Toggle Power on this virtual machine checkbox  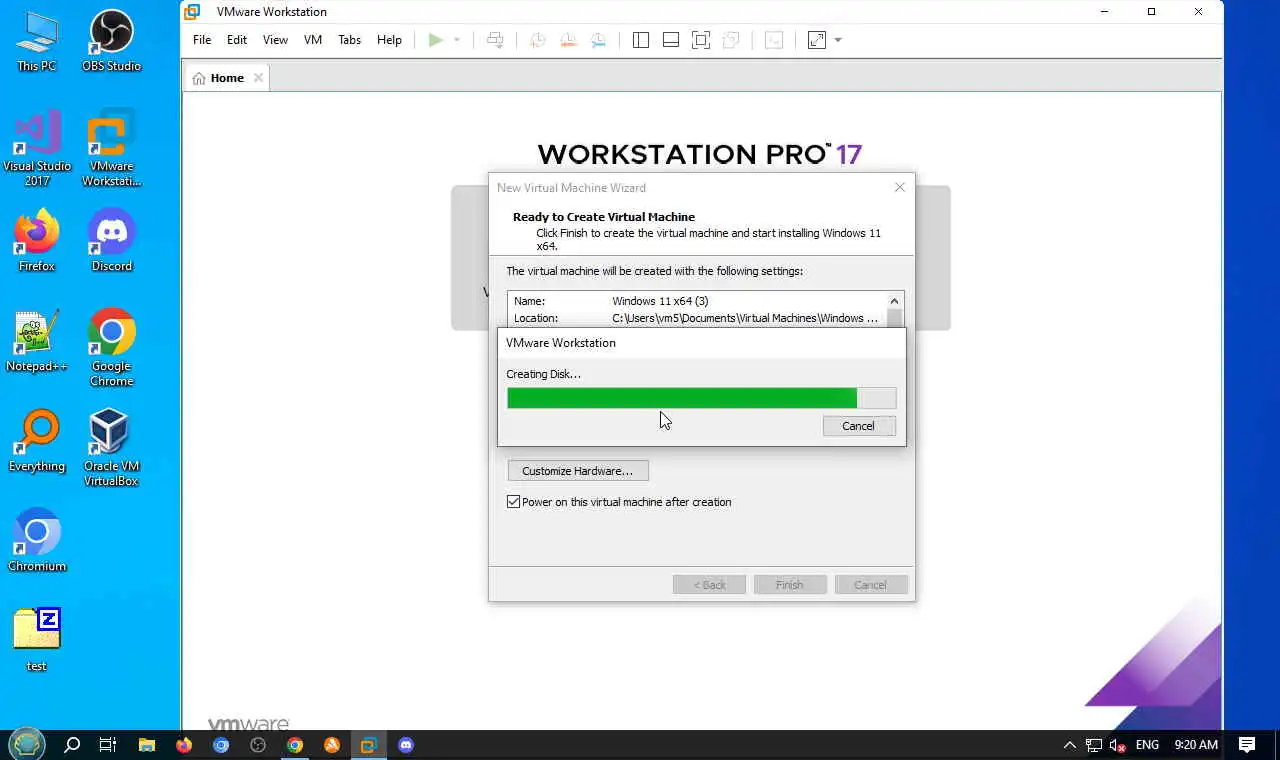point(514,502)
